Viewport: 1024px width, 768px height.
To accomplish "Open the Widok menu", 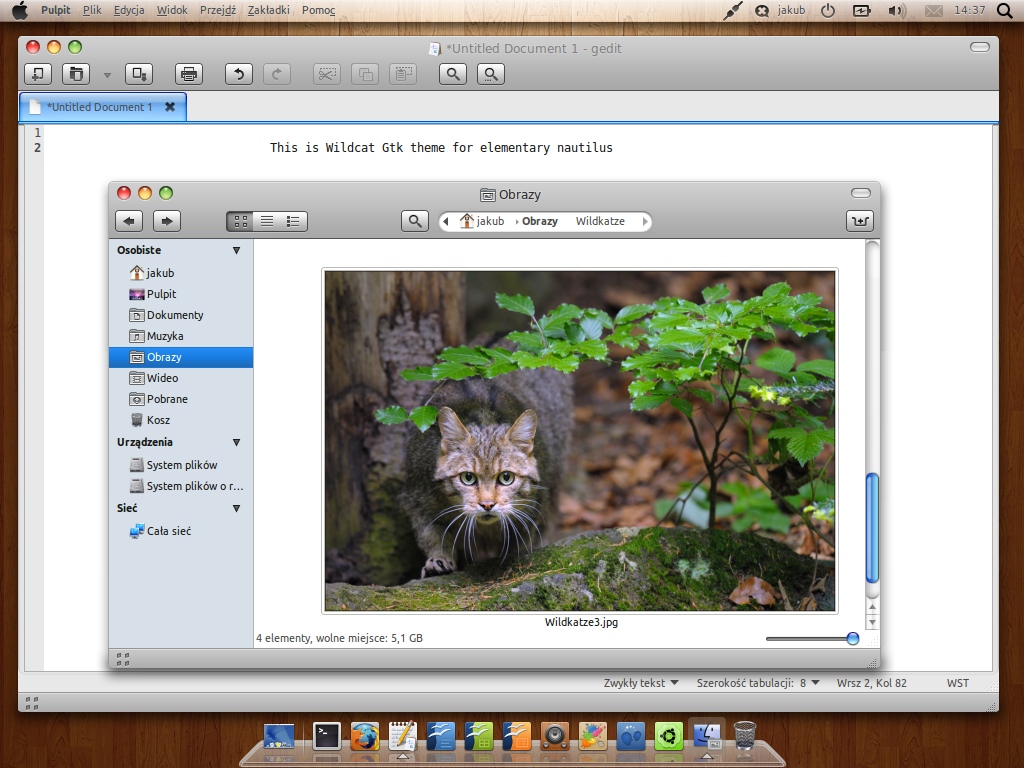I will 172,10.
